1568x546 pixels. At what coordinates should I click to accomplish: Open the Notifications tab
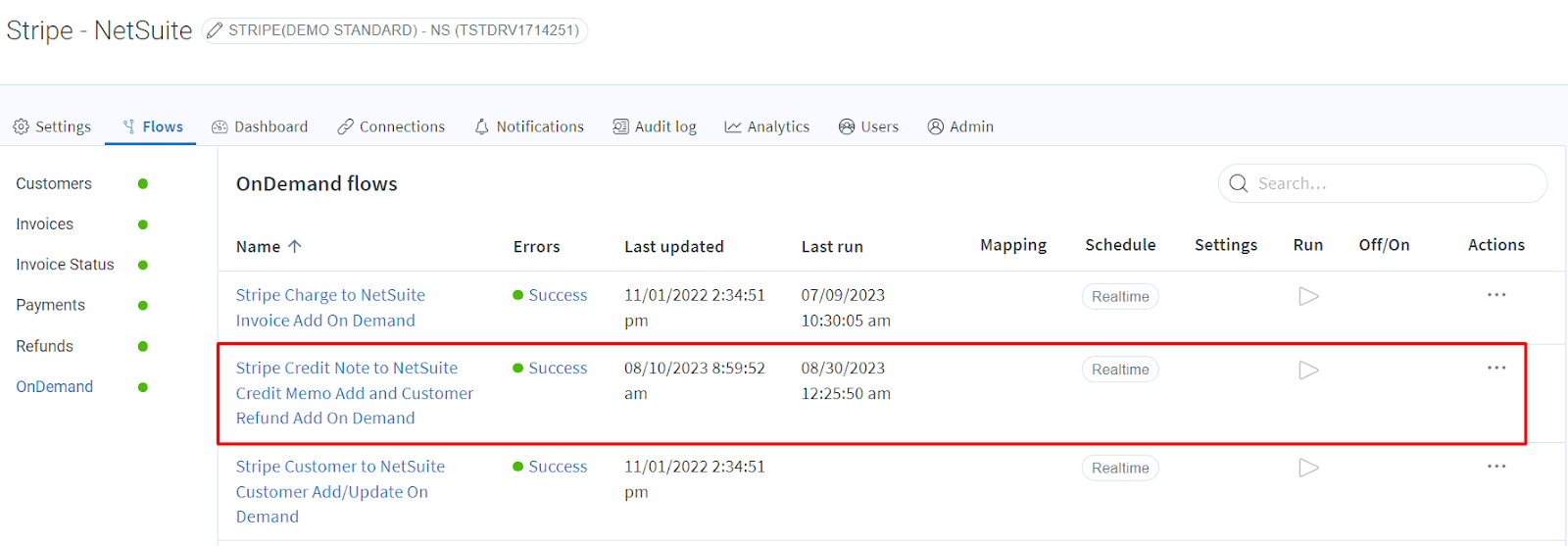(x=529, y=126)
